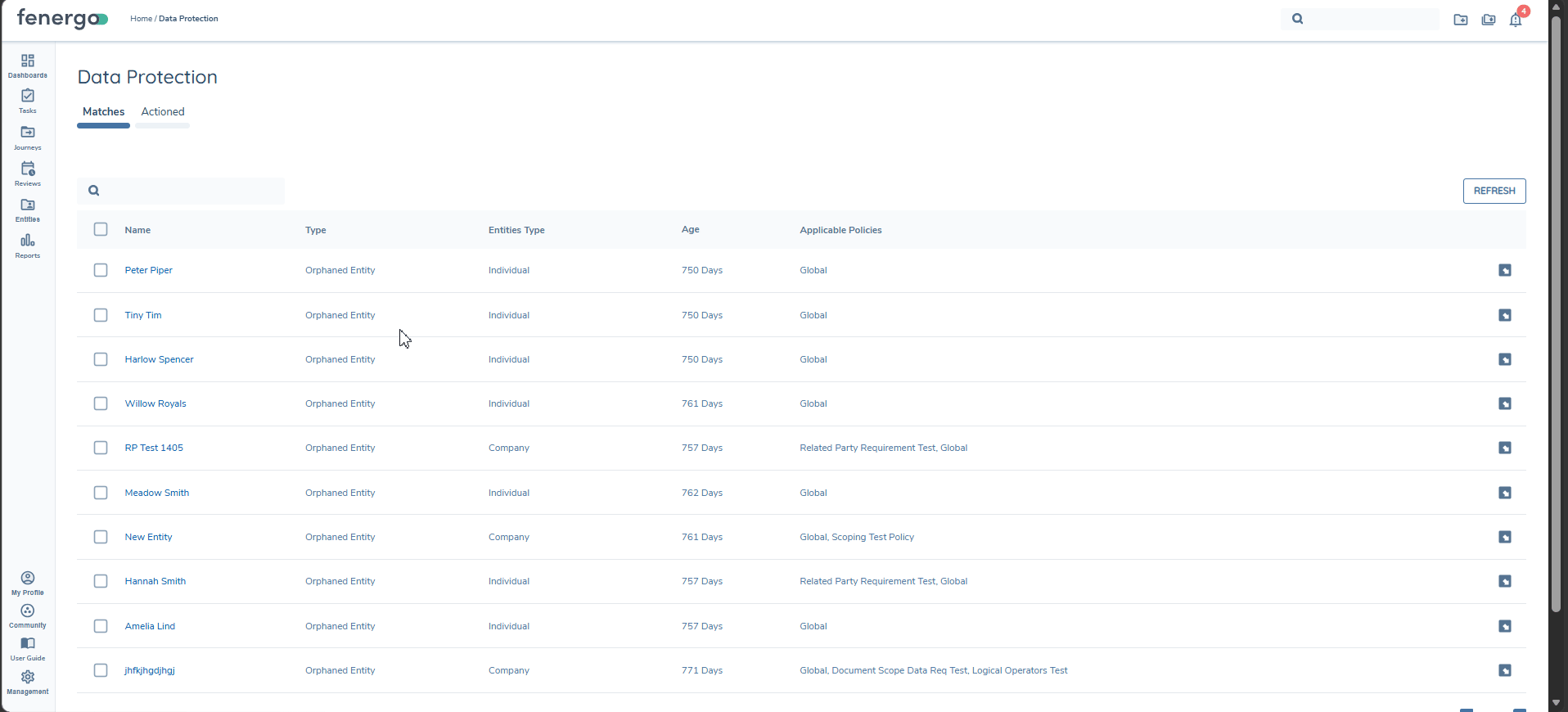
Task: Open the Meadow Smith entity link
Action: [157, 493]
